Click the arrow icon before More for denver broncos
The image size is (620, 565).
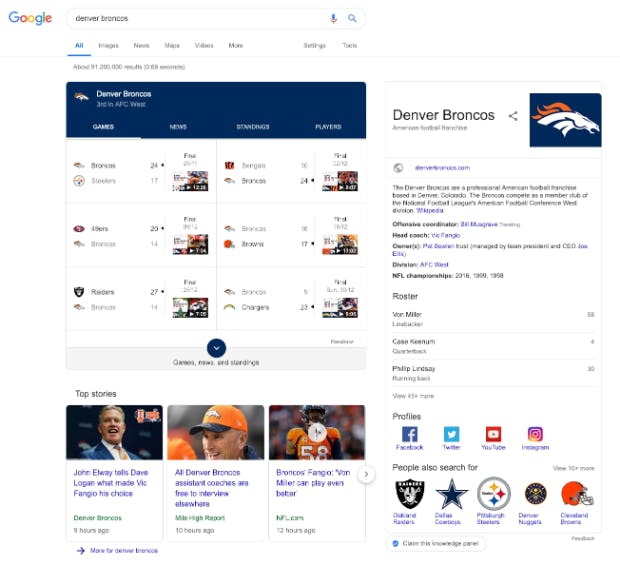point(81,550)
